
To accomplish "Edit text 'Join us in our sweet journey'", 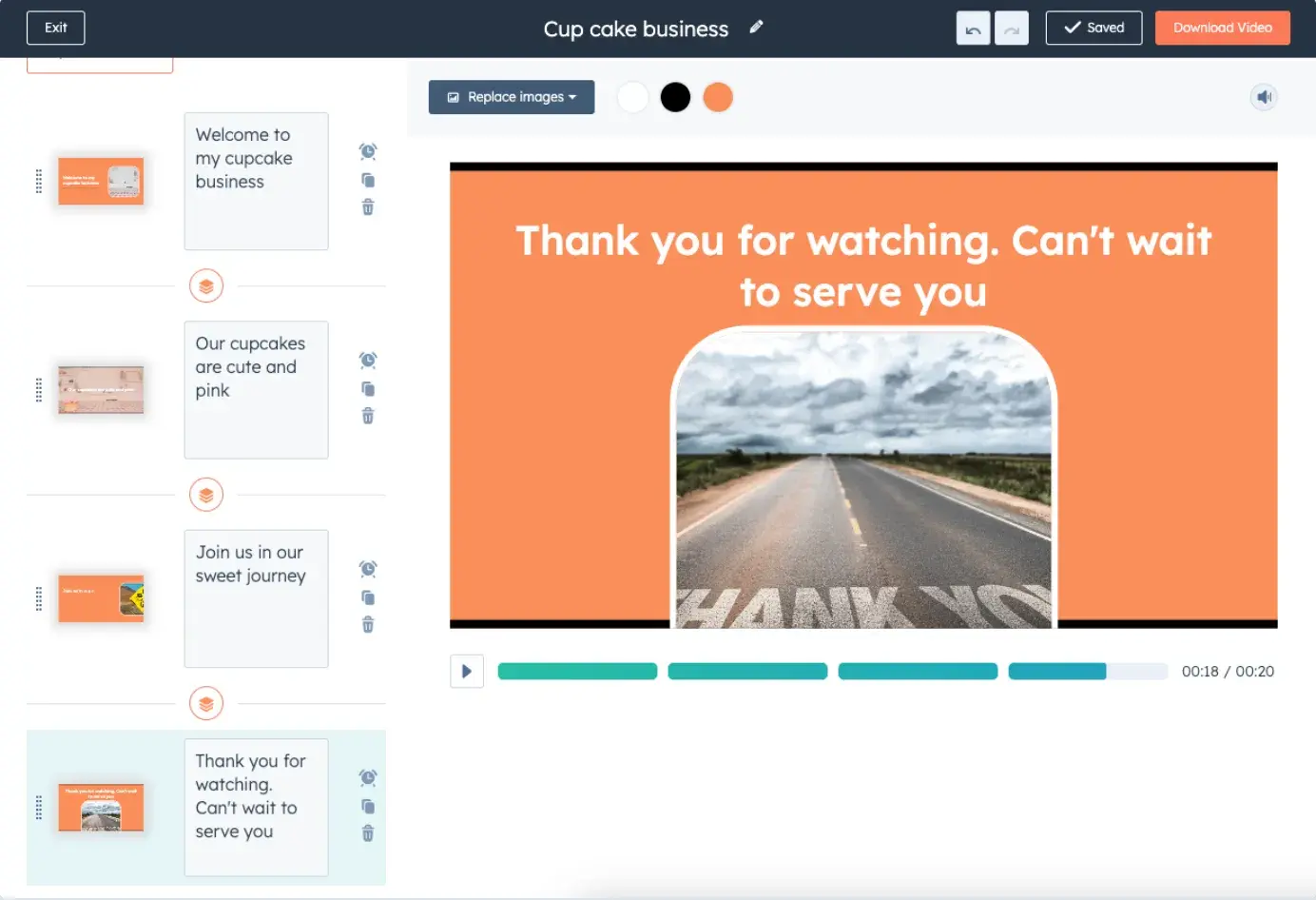I will 256,597.
